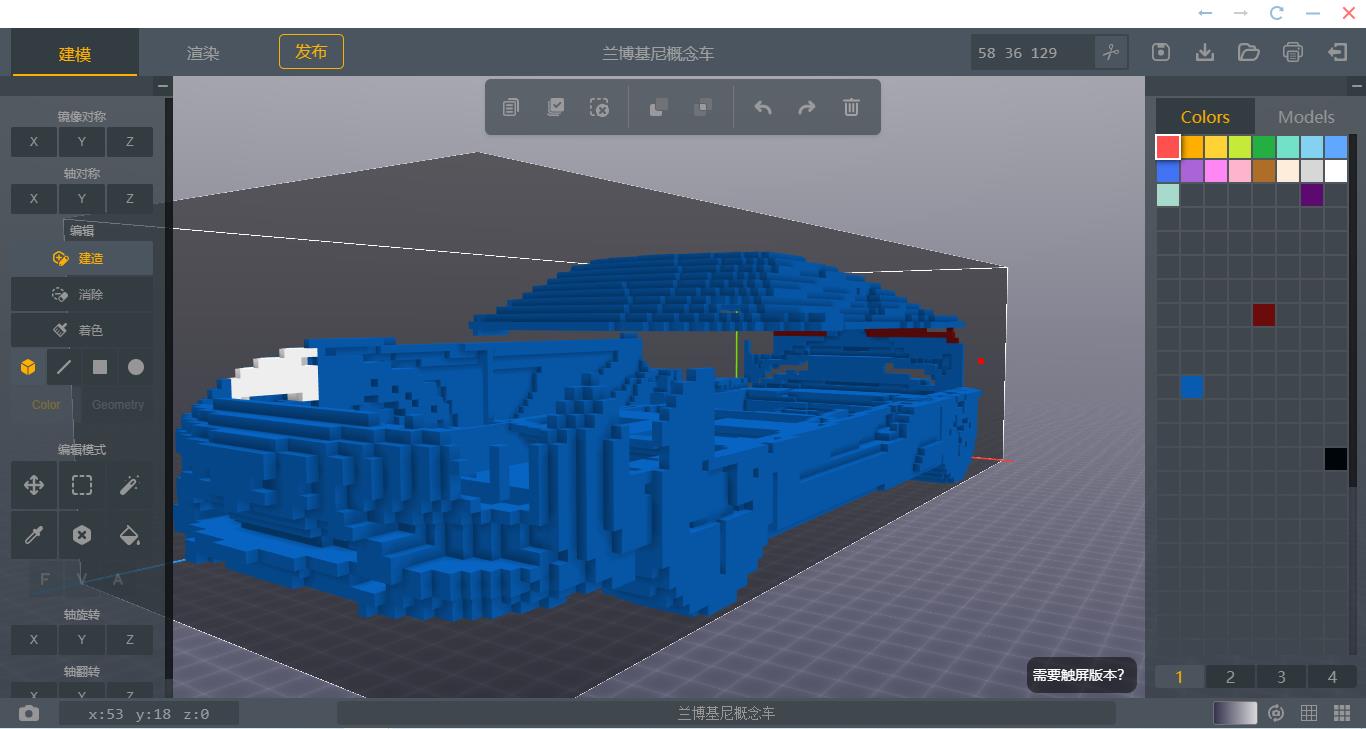The image size is (1366, 729).
Task: Undo the last action
Action: tap(763, 107)
